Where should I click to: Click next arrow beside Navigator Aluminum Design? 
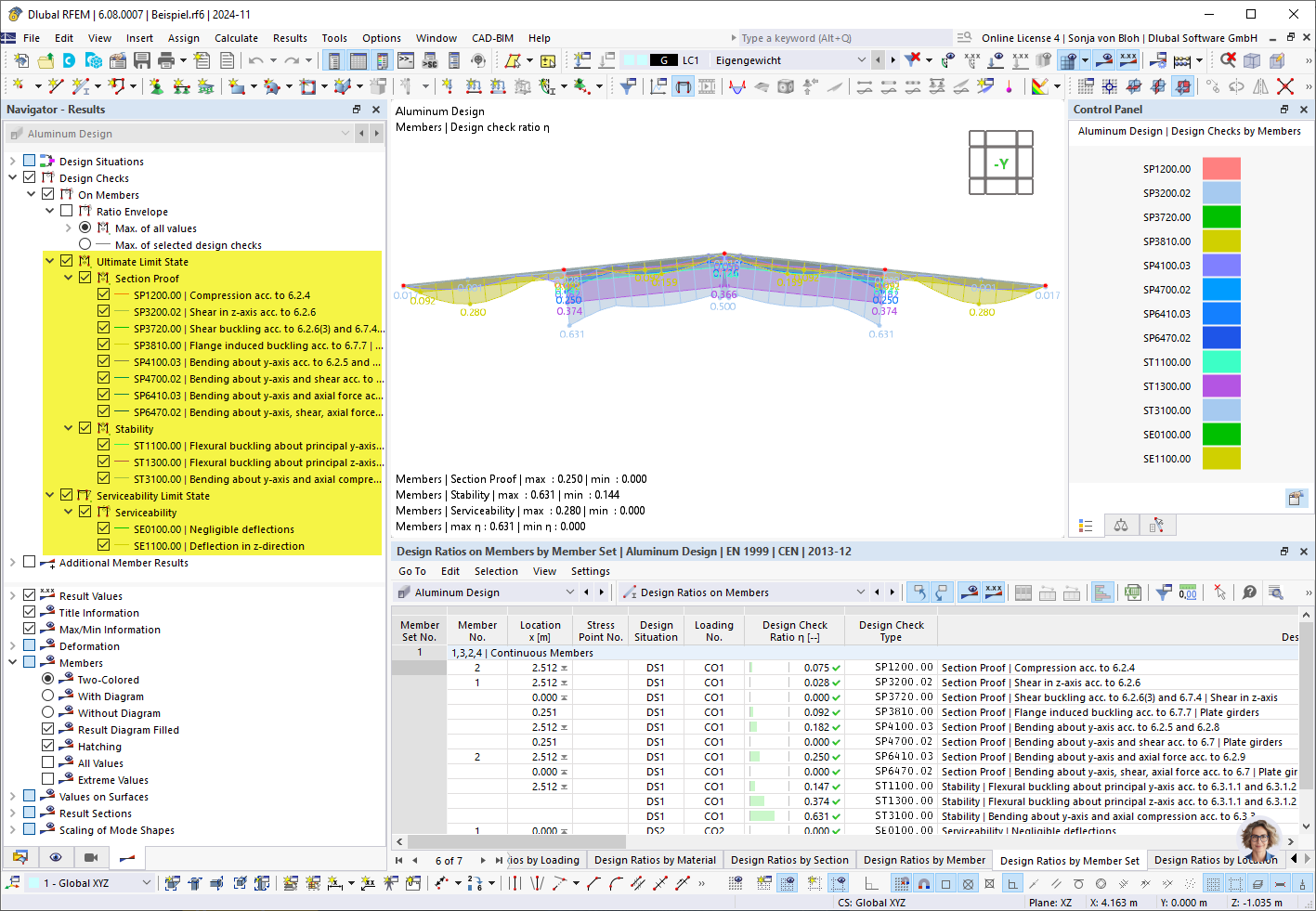pyautogui.click(x=376, y=134)
